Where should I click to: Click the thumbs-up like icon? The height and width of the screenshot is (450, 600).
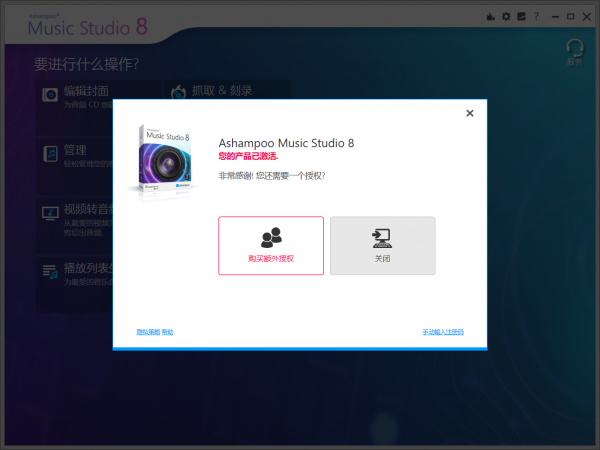[x=491, y=16]
